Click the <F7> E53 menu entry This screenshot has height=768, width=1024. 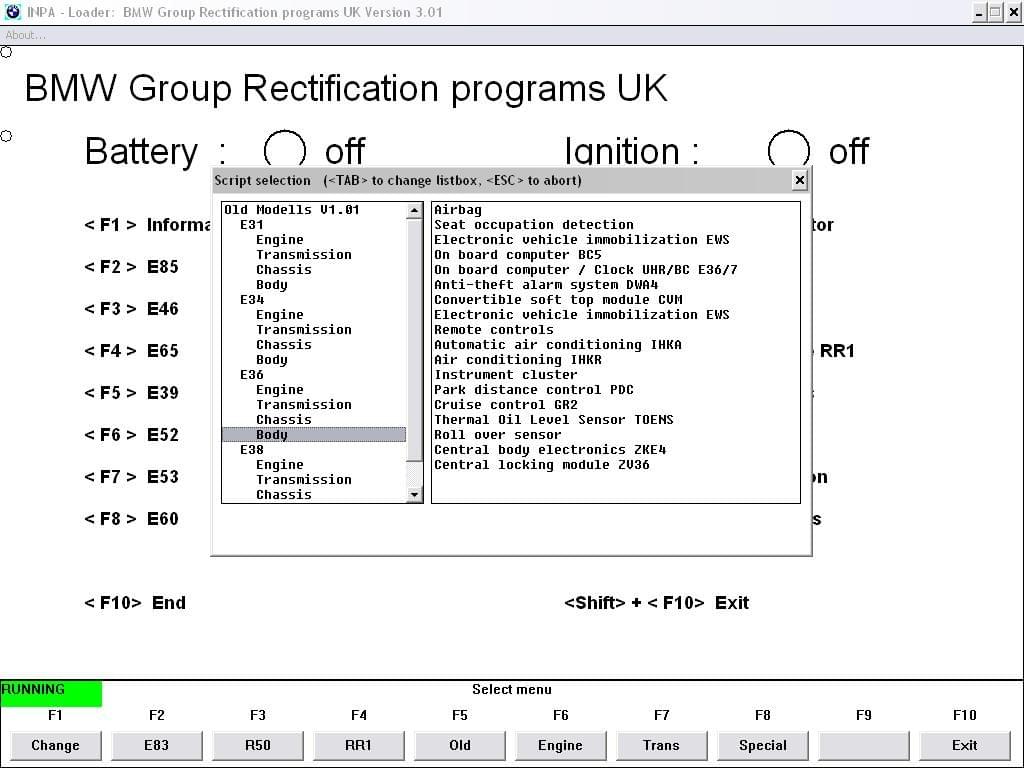[131, 477]
